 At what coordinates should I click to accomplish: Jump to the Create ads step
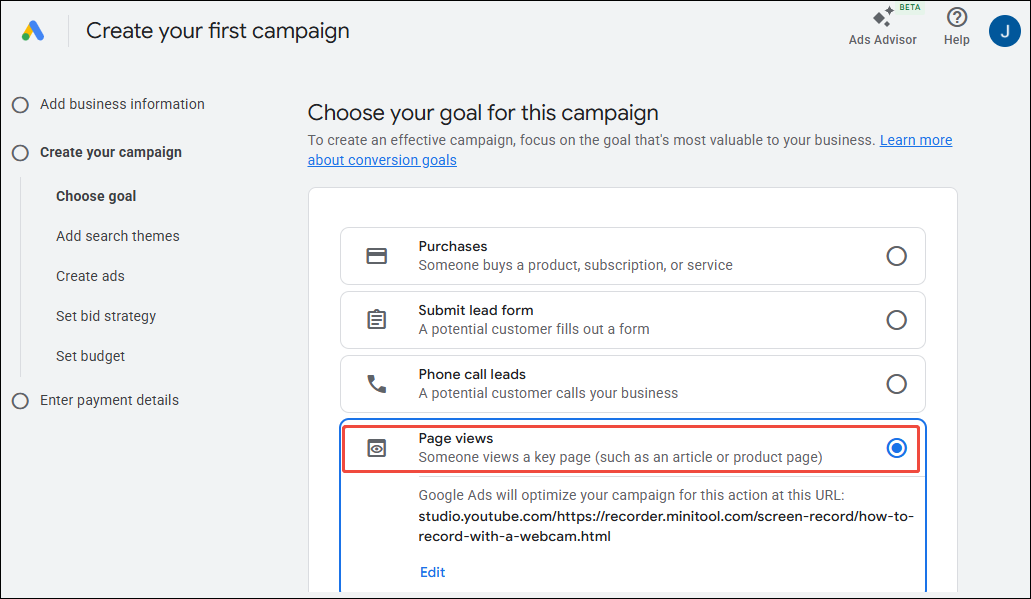[x=90, y=275]
